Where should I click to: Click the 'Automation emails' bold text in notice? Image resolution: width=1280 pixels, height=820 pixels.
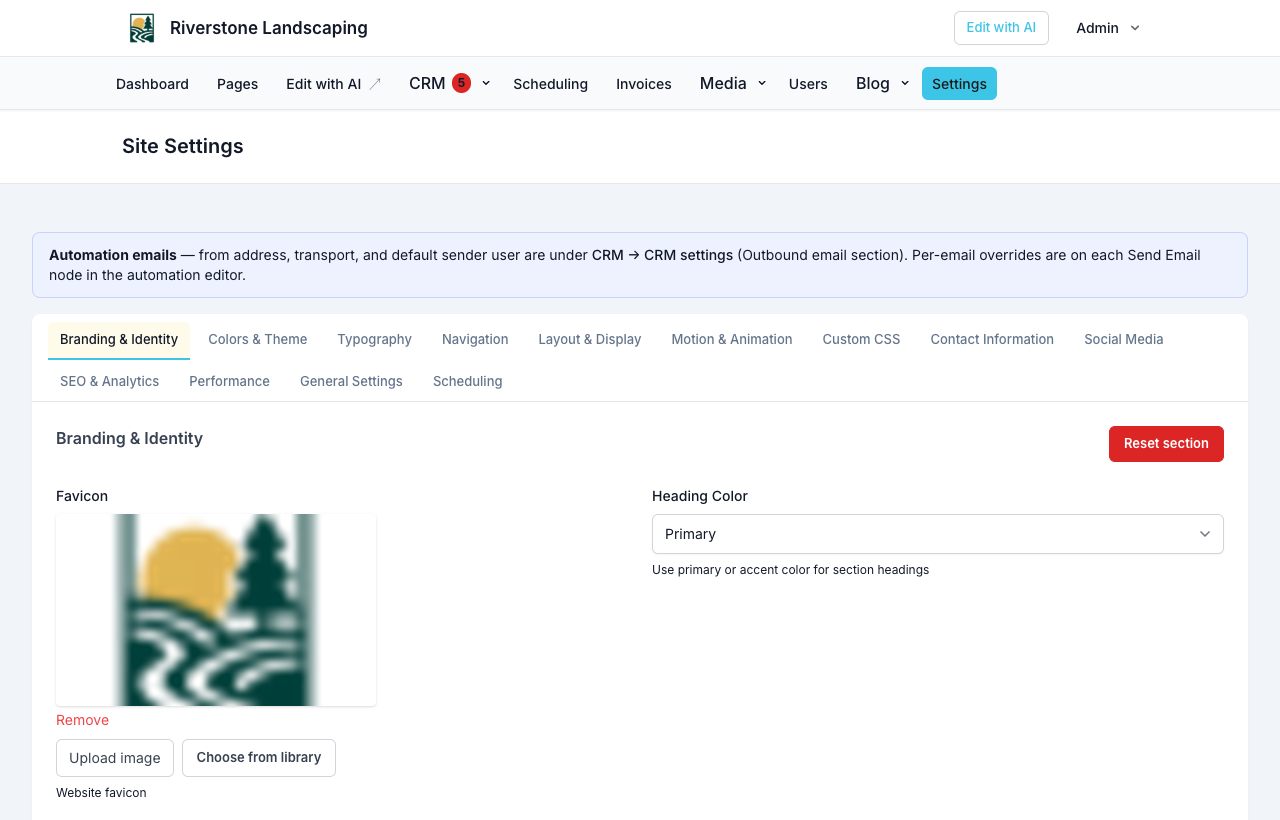(x=113, y=255)
